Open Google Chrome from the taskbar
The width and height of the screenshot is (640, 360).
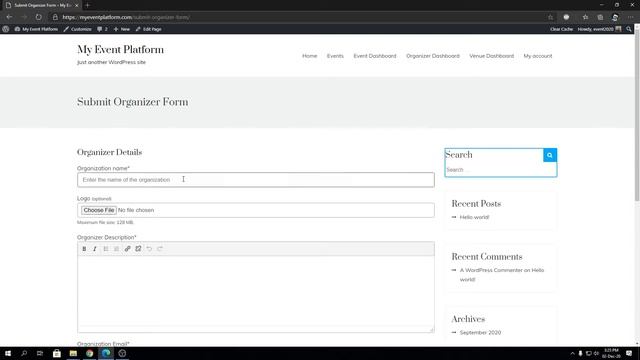click(89, 353)
